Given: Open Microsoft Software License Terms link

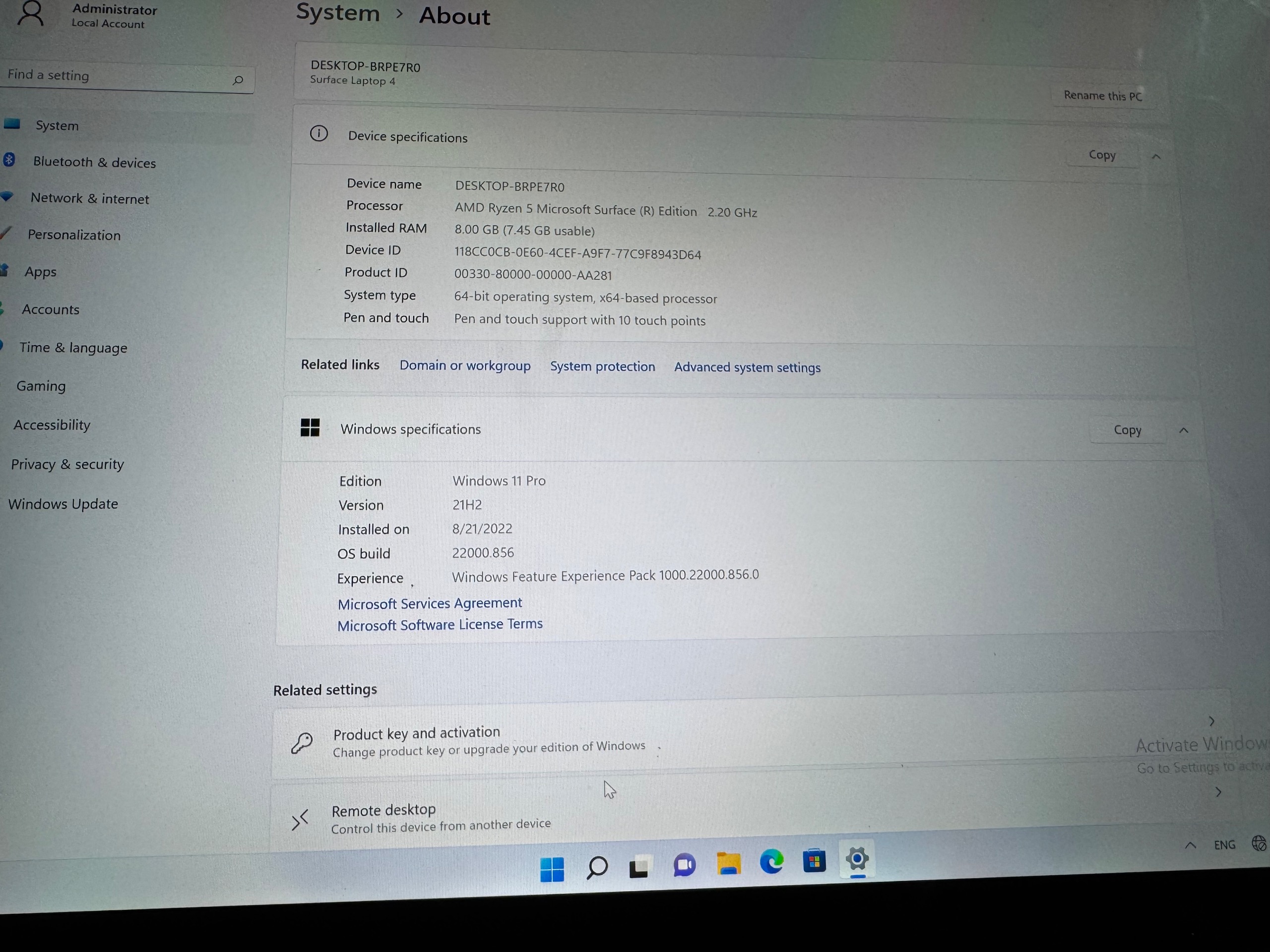Looking at the screenshot, I should [440, 624].
